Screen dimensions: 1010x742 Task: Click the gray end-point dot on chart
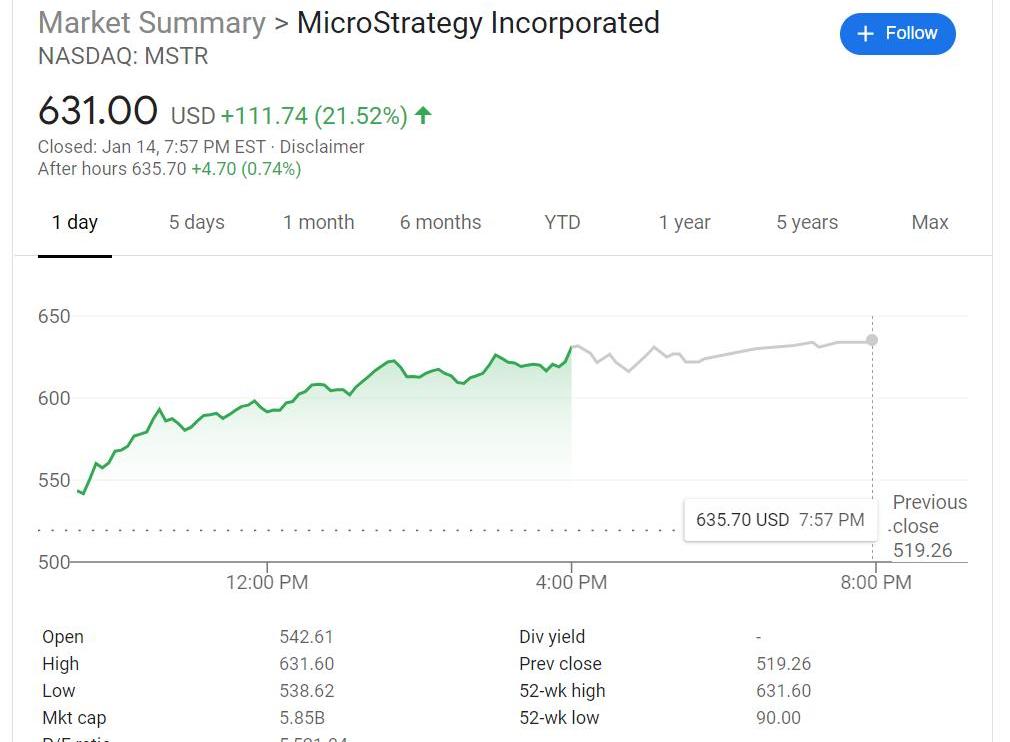[872, 340]
